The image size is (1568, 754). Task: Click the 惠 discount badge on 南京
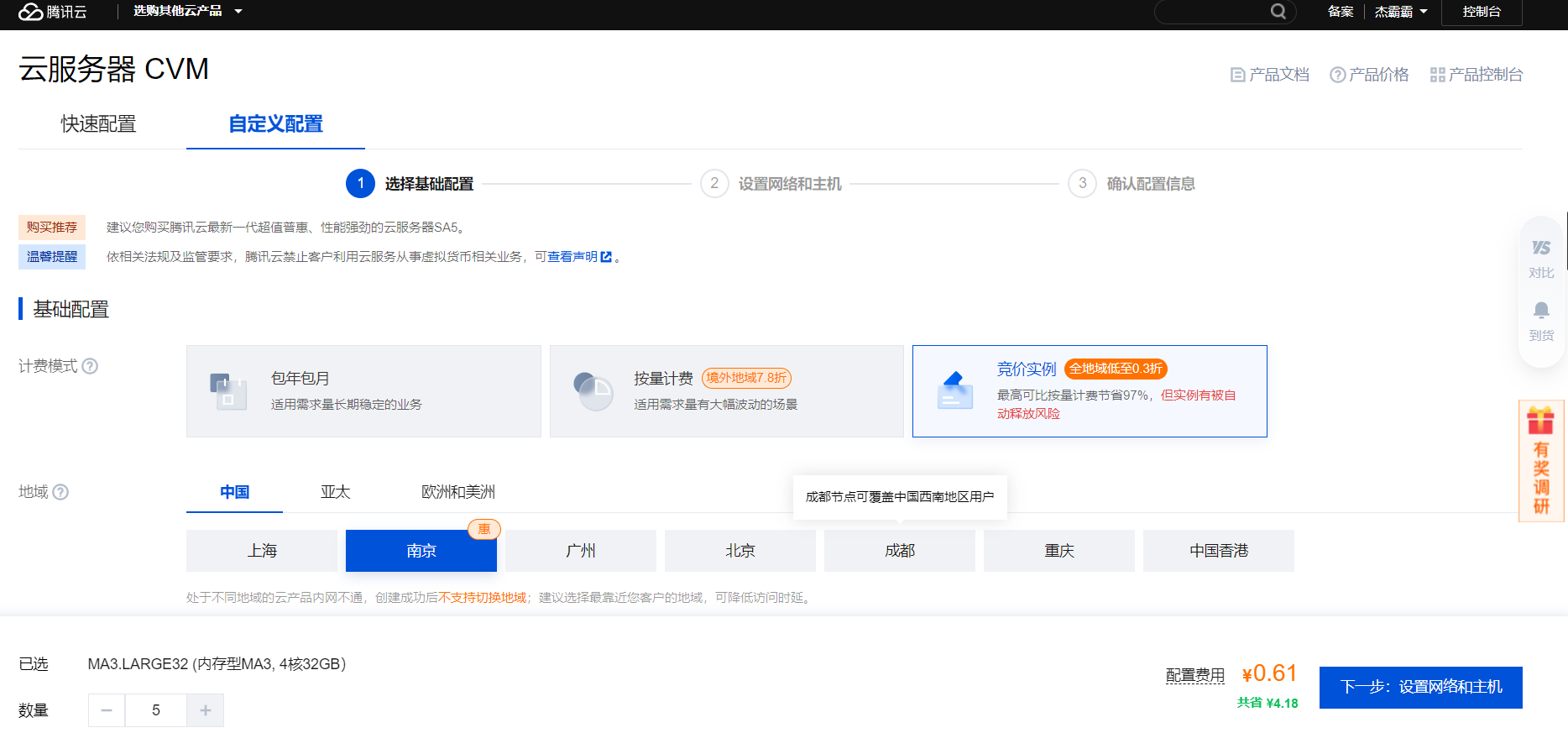(x=484, y=529)
